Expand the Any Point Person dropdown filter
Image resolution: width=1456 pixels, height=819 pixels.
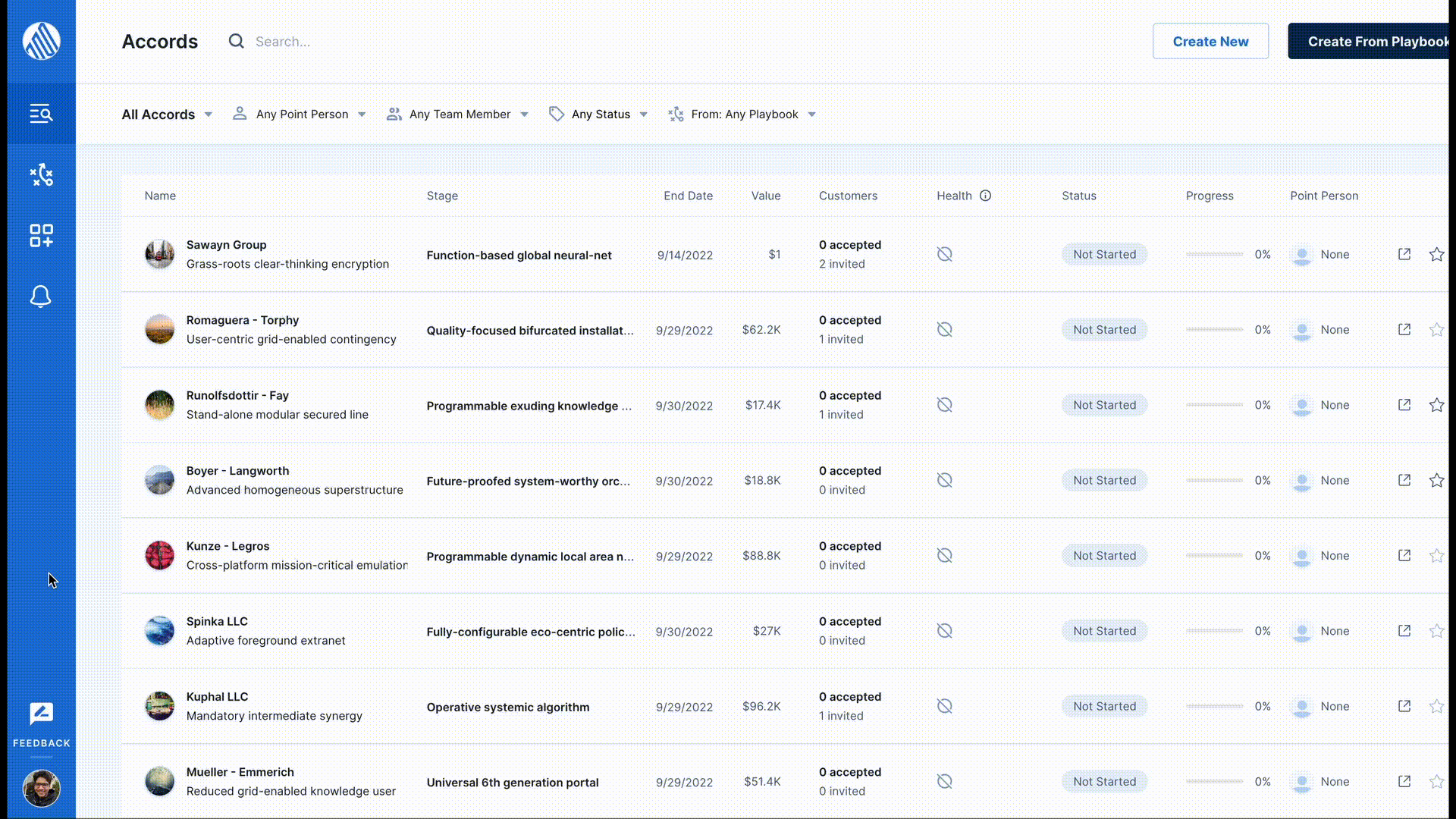(x=299, y=114)
